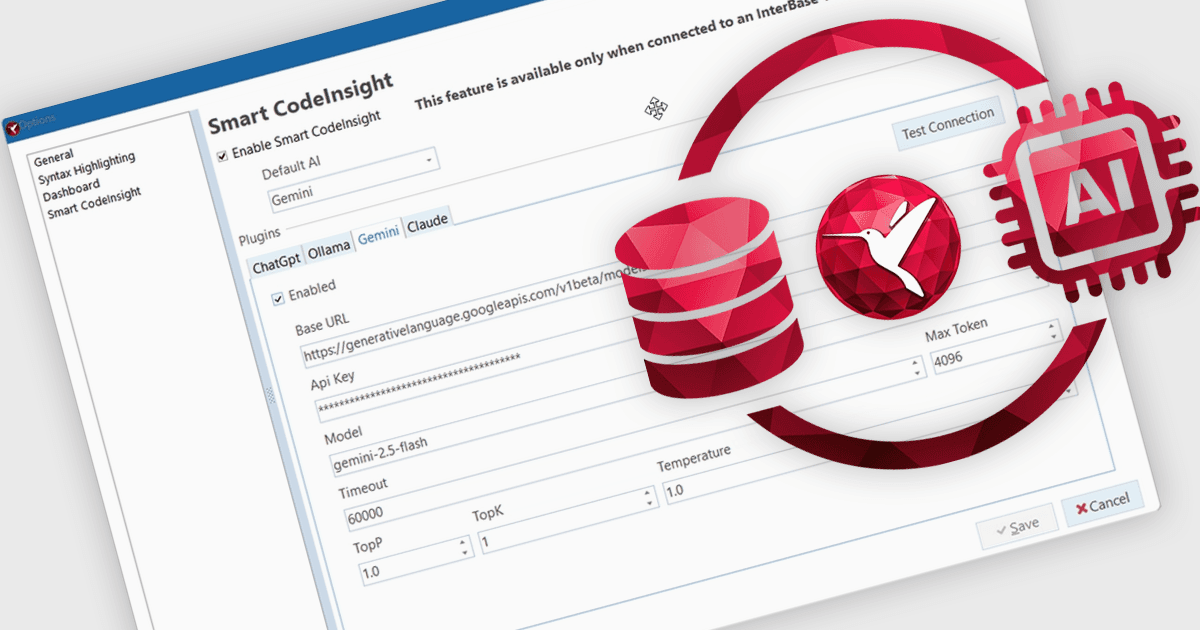Increase TopP with the up arrow
The image size is (1200, 630).
coord(463,543)
